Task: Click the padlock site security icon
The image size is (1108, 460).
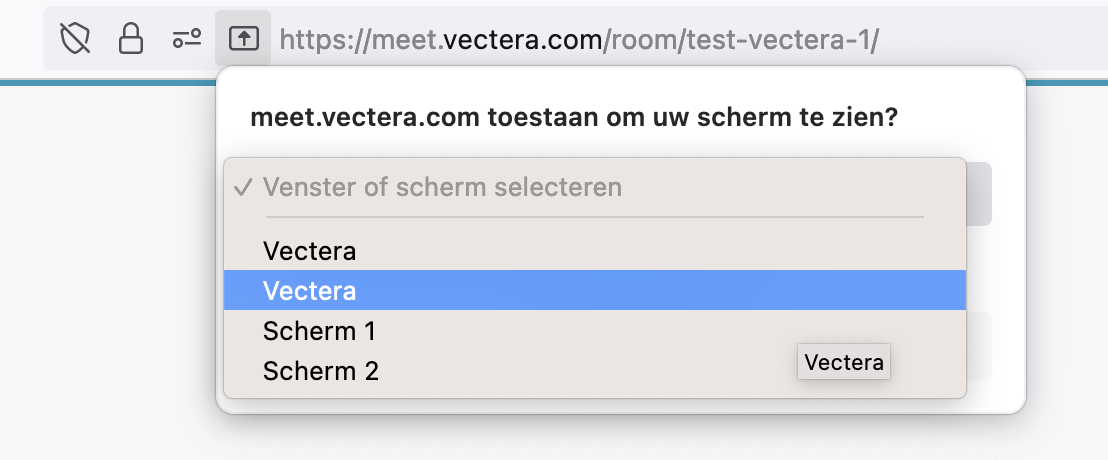Action: [x=131, y=39]
